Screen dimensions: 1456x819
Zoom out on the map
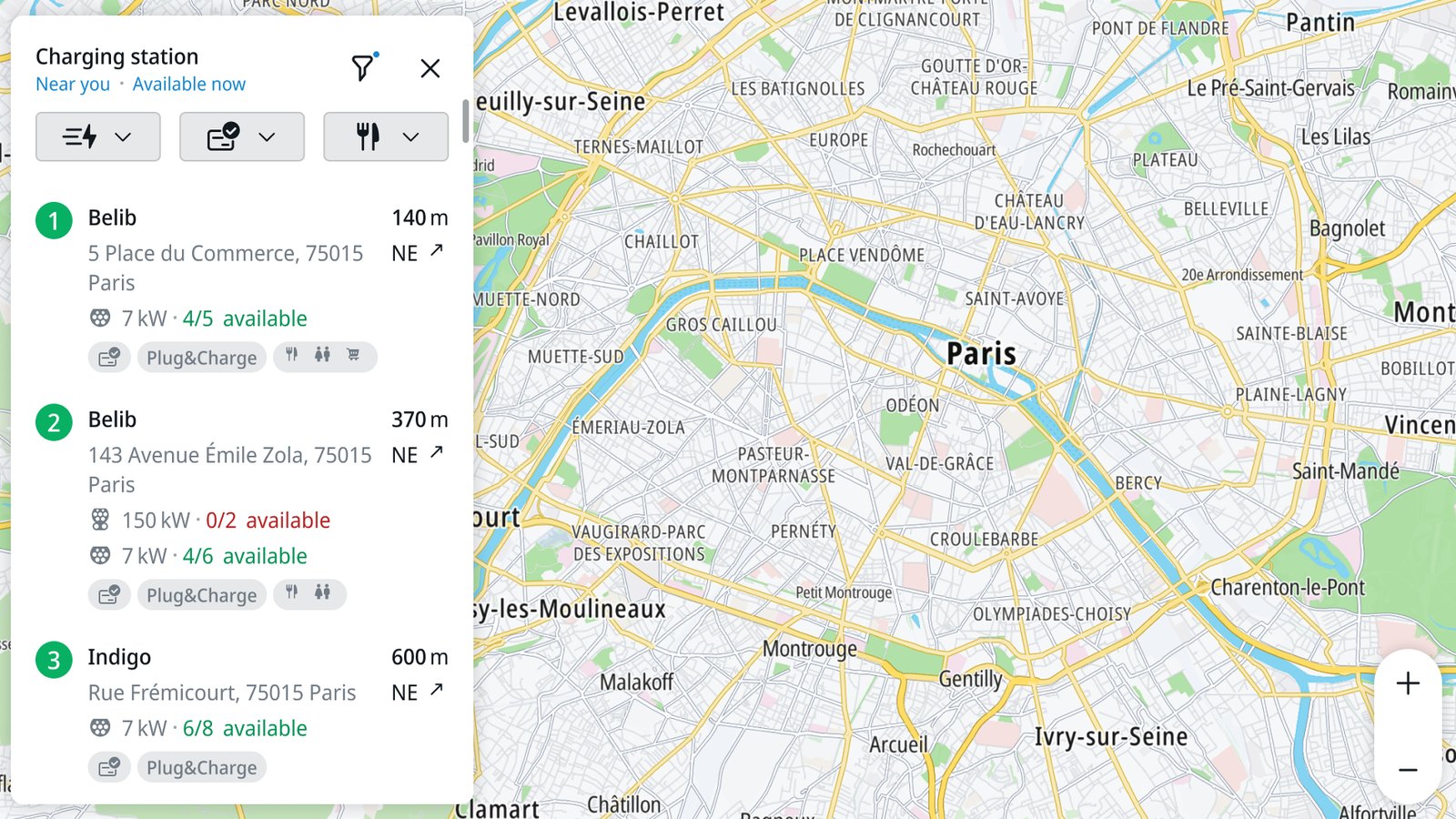click(x=1408, y=770)
